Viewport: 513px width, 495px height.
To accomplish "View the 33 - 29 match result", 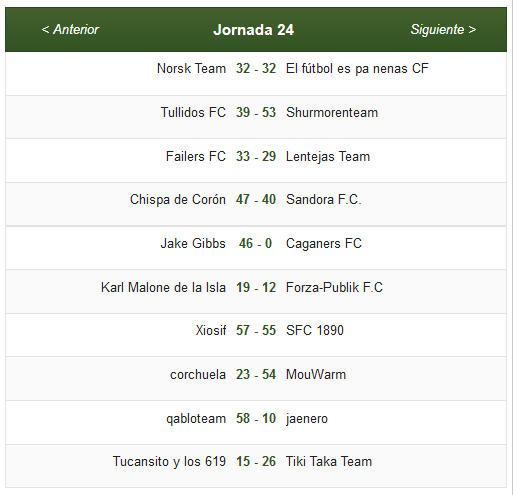I will pos(256,156).
